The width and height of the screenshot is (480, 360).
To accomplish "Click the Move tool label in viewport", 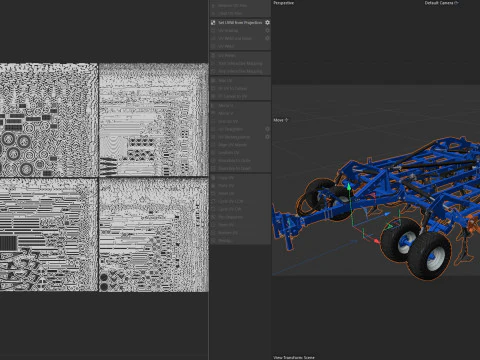I will pyautogui.click(x=281, y=120).
